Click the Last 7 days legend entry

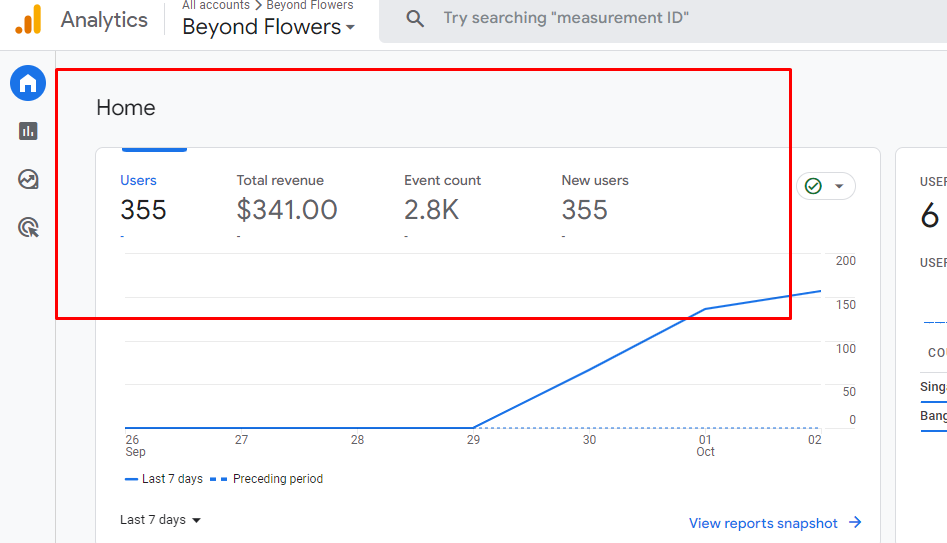164,479
